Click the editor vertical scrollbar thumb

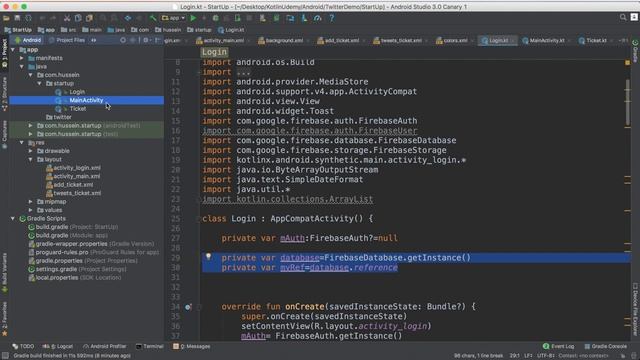tap(628, 102)
